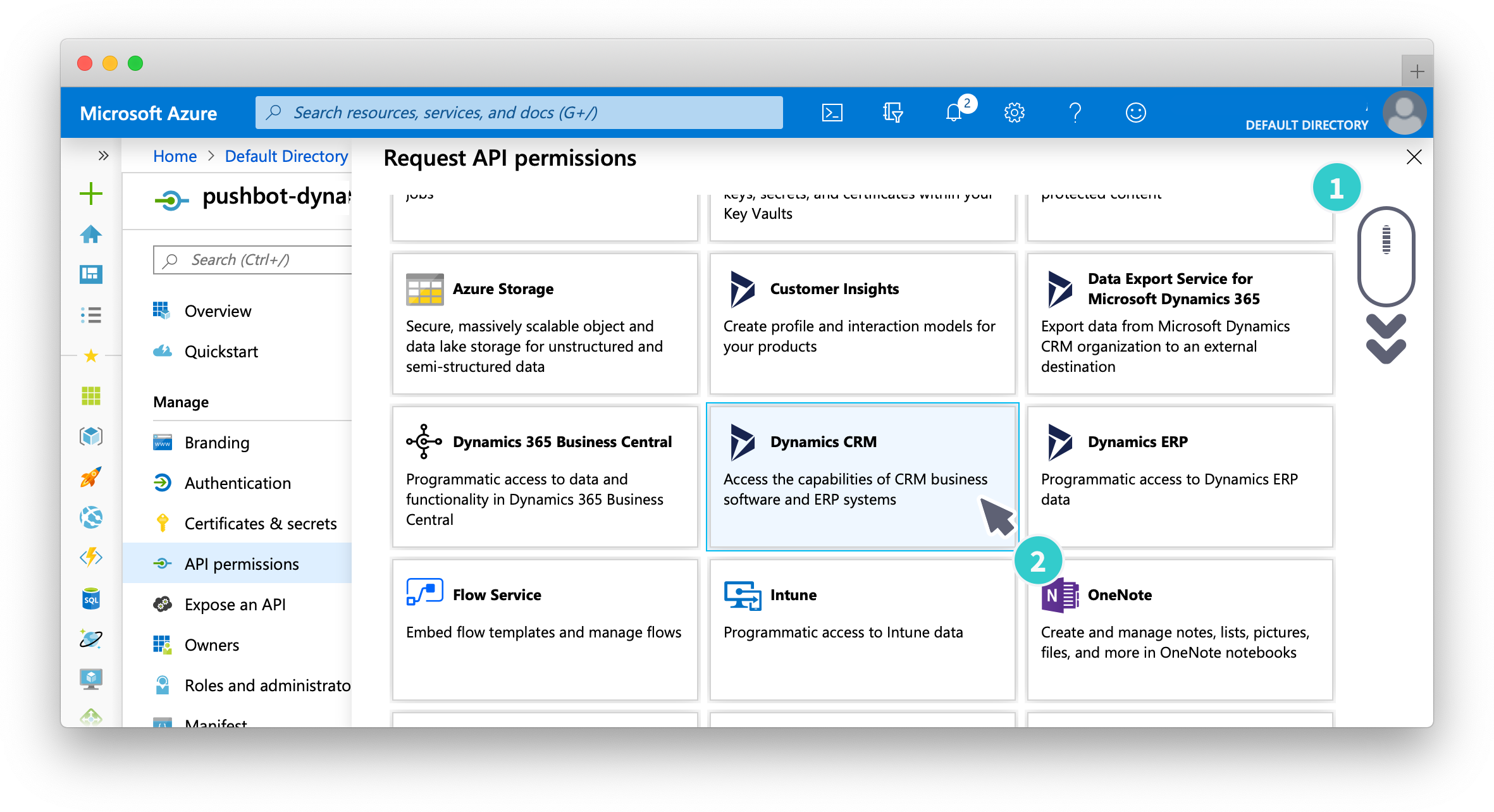Close the Request API permissions panel
Screen dimensions: 1494x812
click(1414, 157)
